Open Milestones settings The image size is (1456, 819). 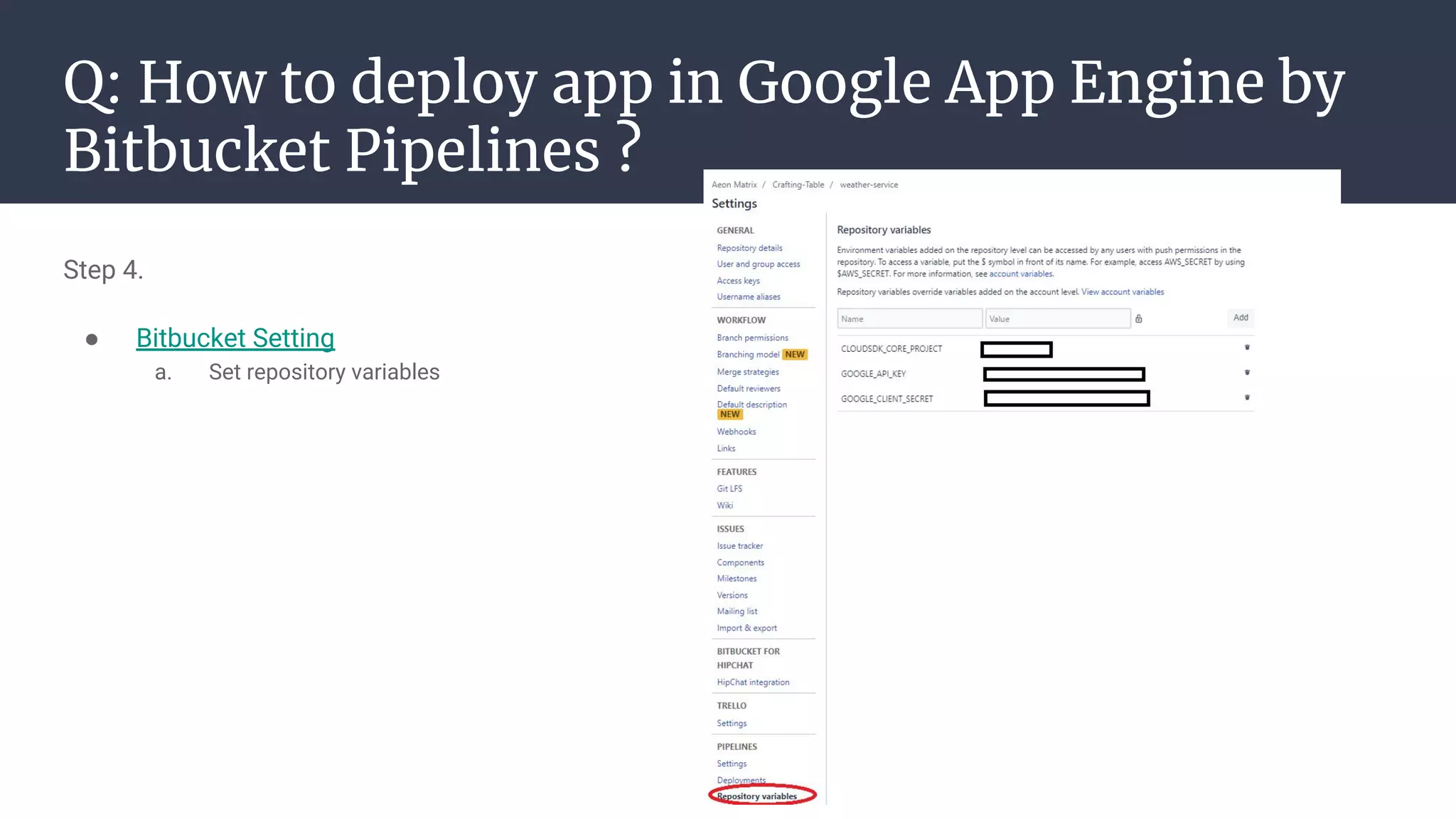[737, 579]
